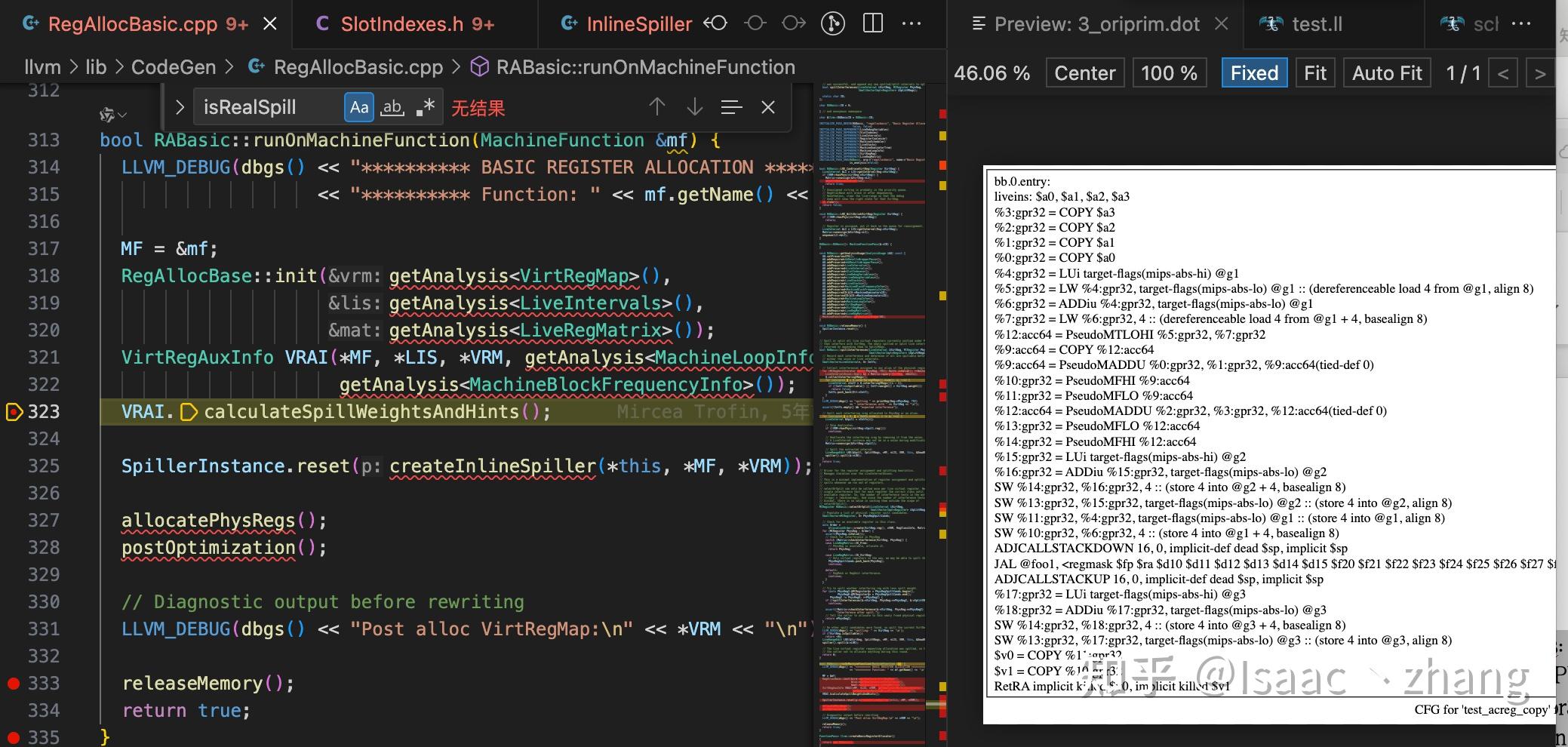Go to previous match arrow

[657, 107]
